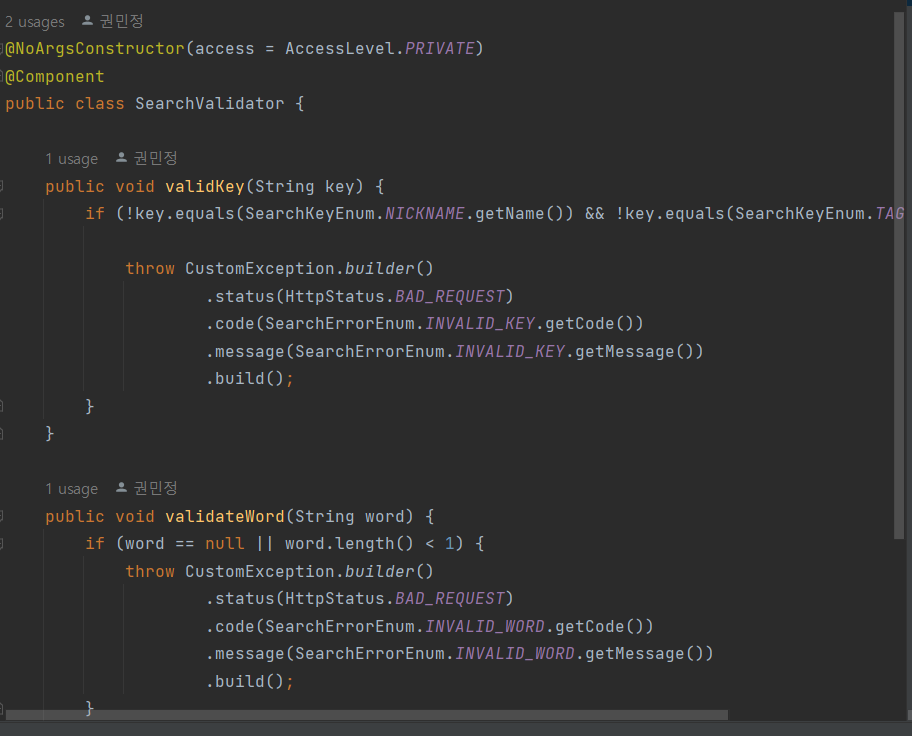Screen dimensions: 912x736
Task: Click word.length() call
Action: click(x=349, y=543)
